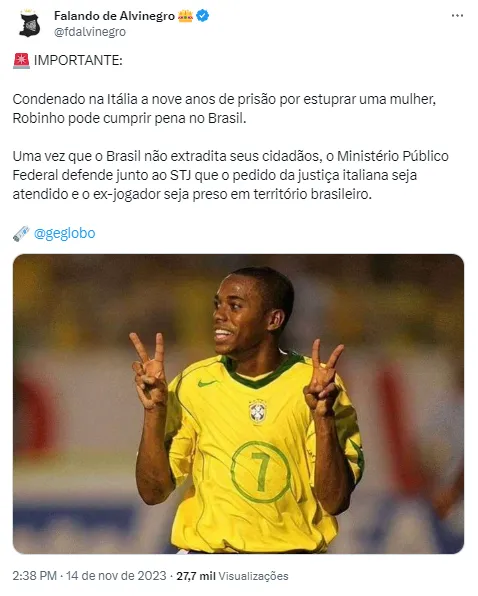This screenshot has width=478, height=596.
Task: Open the @fdalvinegro handle
Action: click(90, 32)
